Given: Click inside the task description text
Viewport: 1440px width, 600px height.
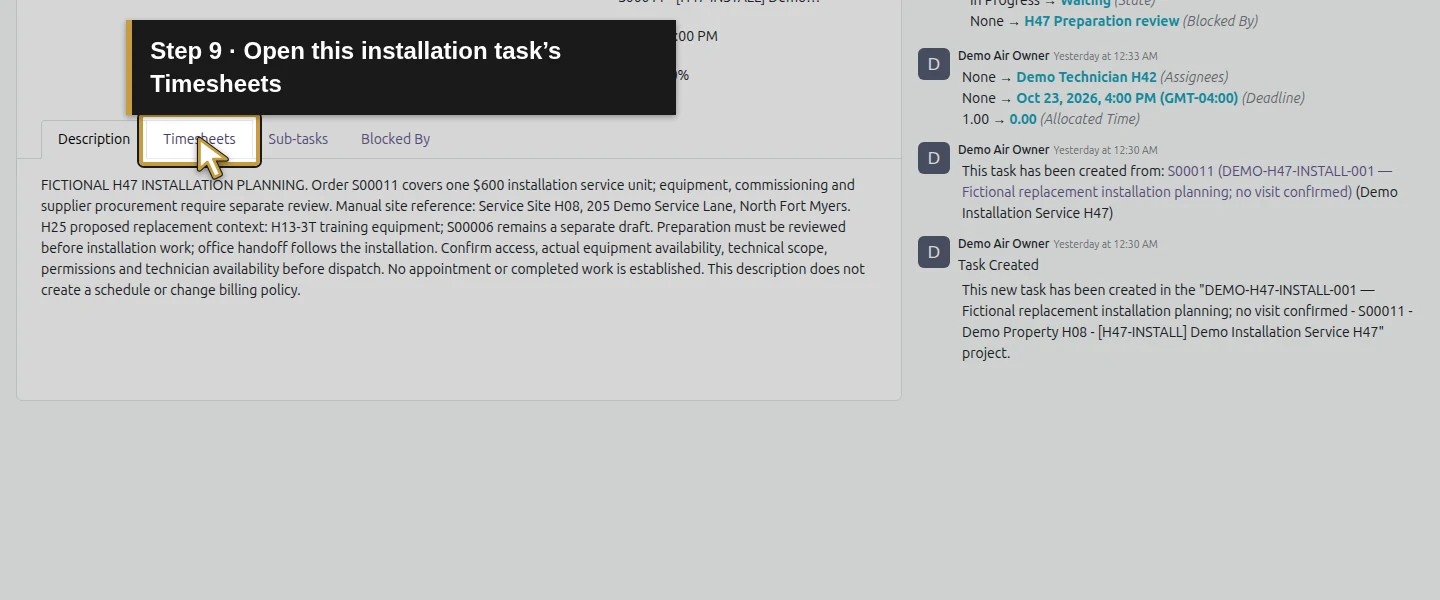Looking at the screenshot, I should pos(453,237).
